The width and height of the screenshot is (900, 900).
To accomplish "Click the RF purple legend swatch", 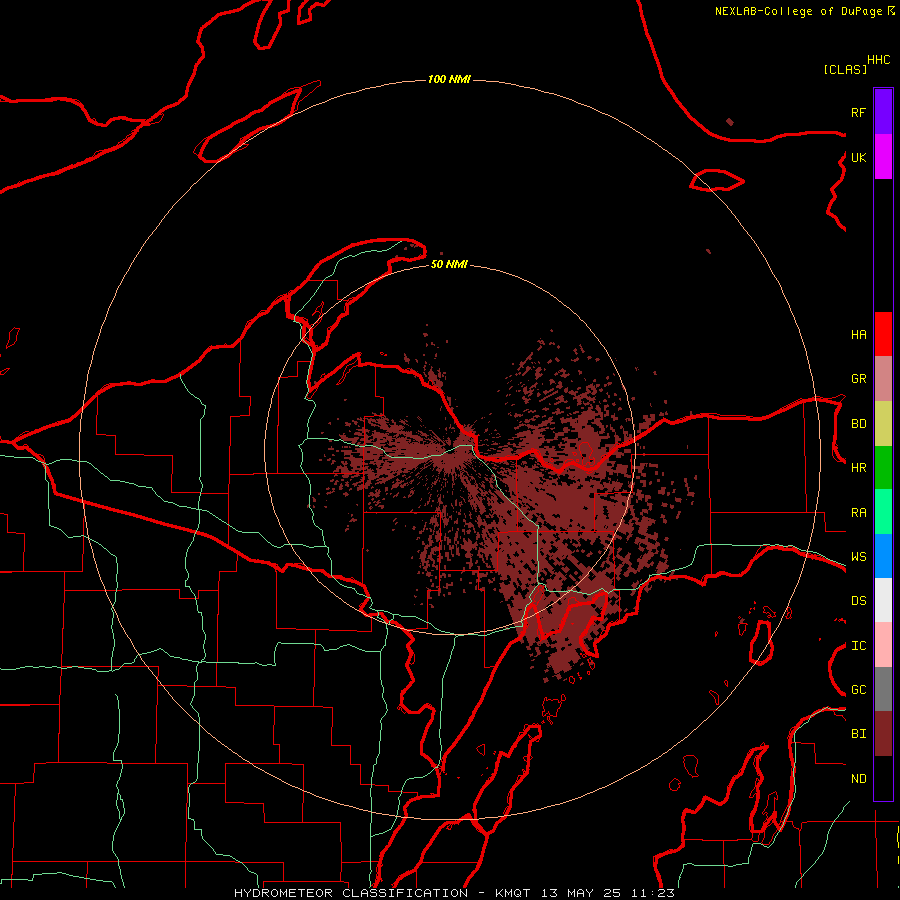I will [883, 112].
